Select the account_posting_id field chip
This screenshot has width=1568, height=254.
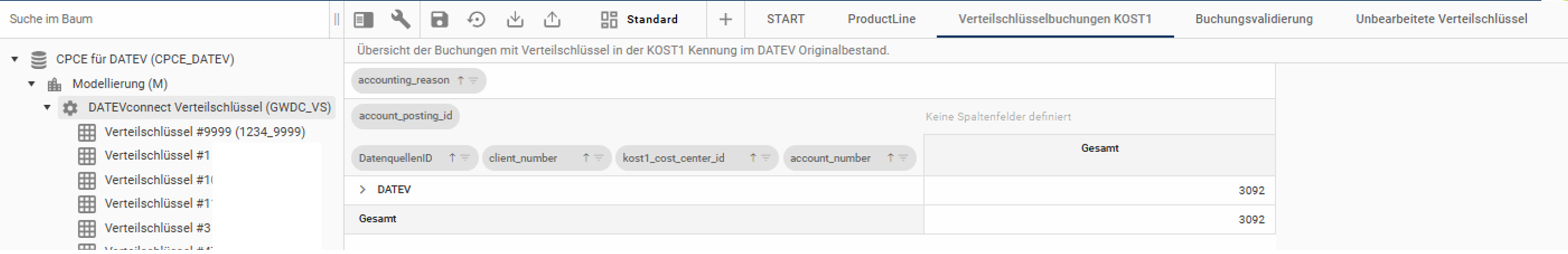pos(406,116)
